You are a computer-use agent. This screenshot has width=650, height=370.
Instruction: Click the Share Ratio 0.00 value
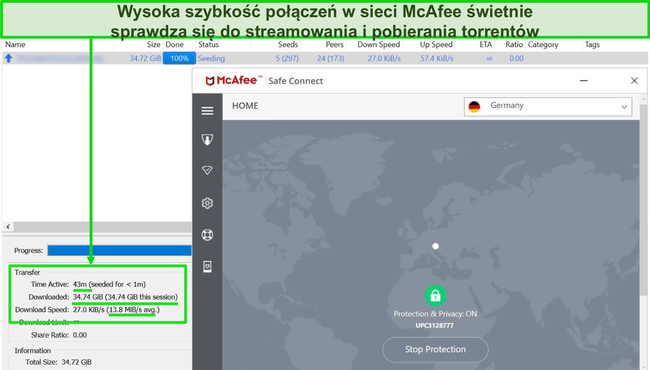point(80,335)
